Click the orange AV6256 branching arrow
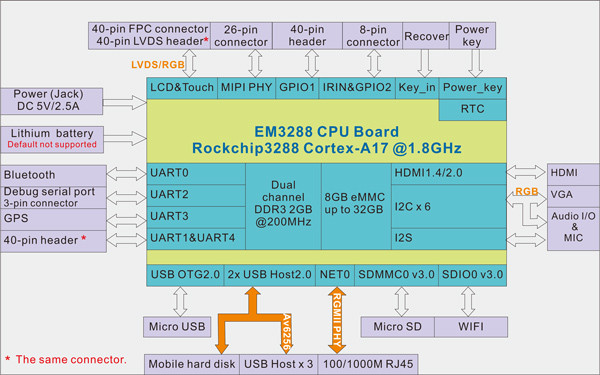Screen dimensions: 600x375 253,320
